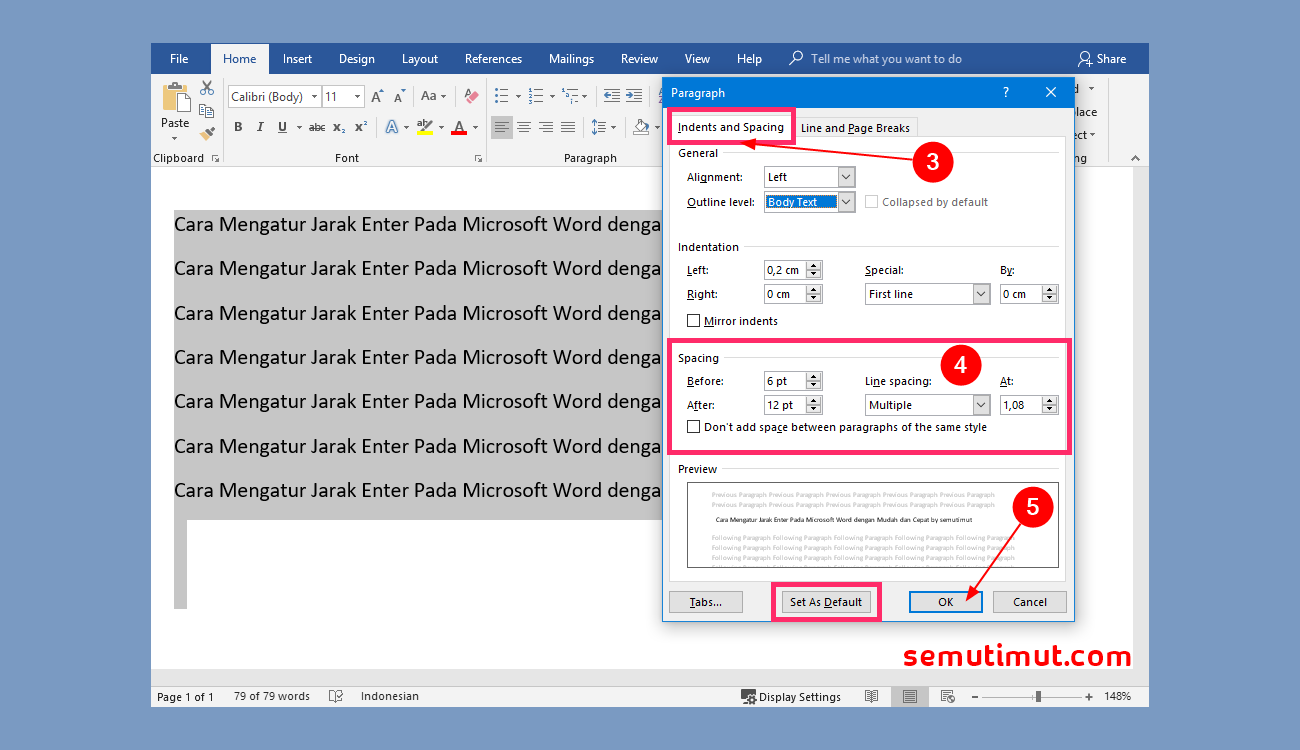This screenshot has width=1300, height=750.
Task: Toggle the Collapsed by default checkbox
Action: (x=871, y=202)
